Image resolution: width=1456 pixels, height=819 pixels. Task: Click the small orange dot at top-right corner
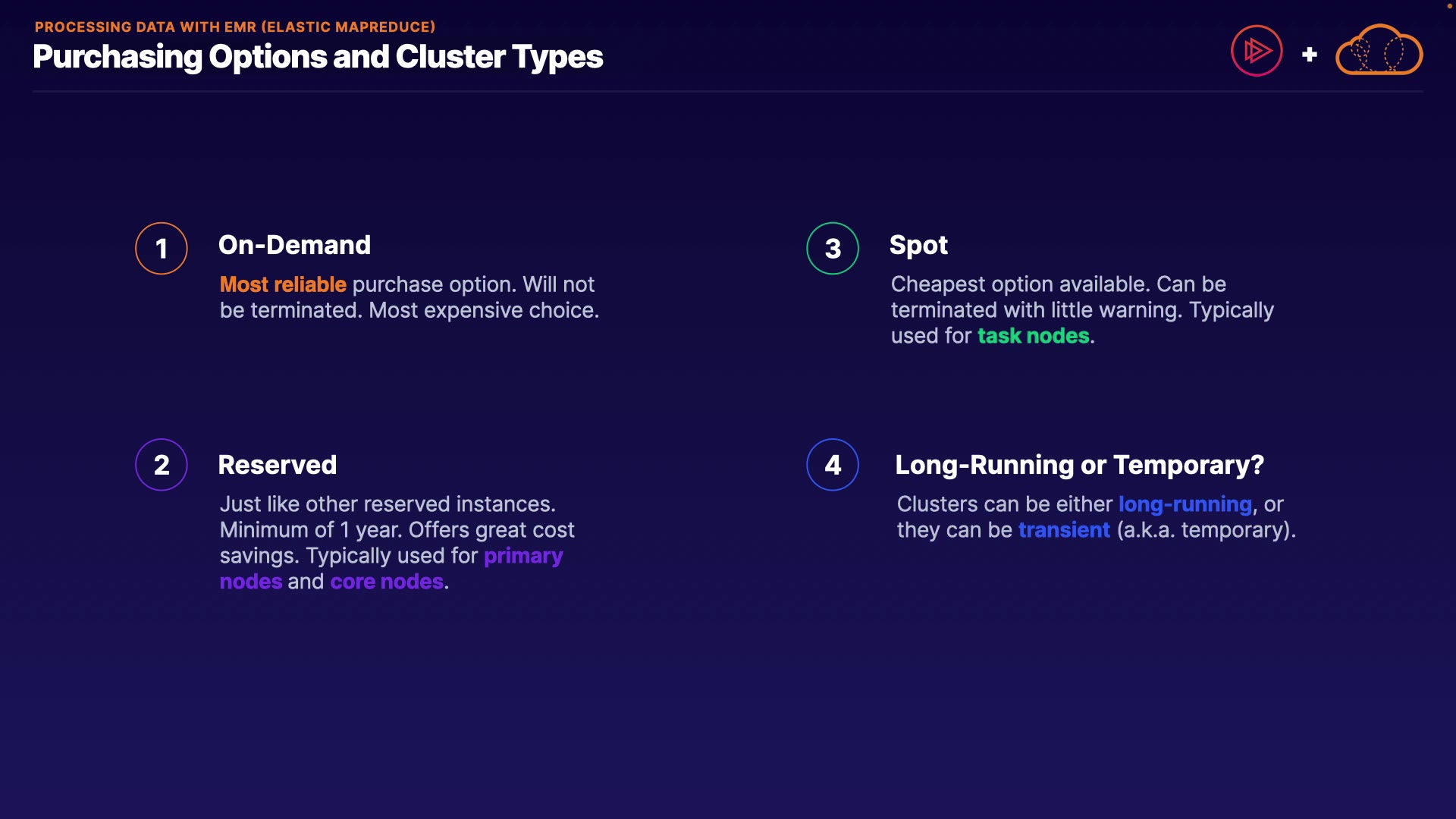click(x=1449, y=6)
